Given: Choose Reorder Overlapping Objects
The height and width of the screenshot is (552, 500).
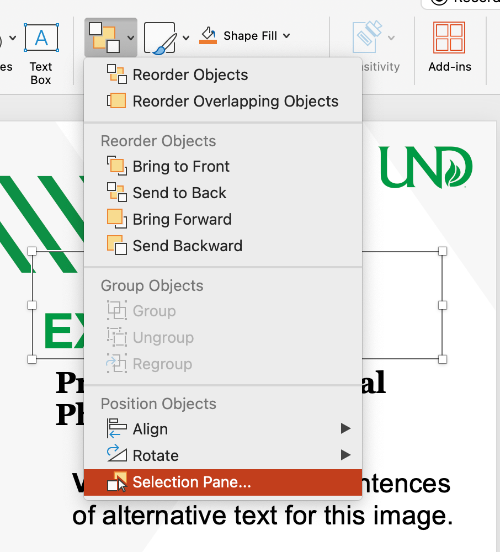Looking at the screenshot, I should click(x=223, y=101).
